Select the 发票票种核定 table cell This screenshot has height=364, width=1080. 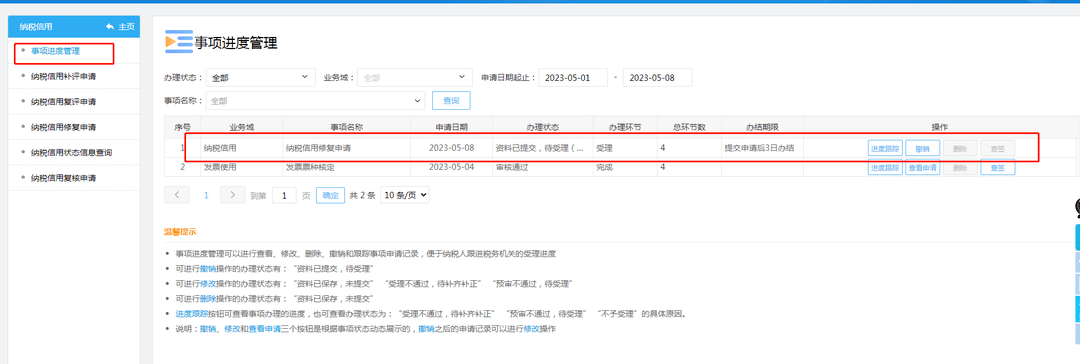coord(346,167)
